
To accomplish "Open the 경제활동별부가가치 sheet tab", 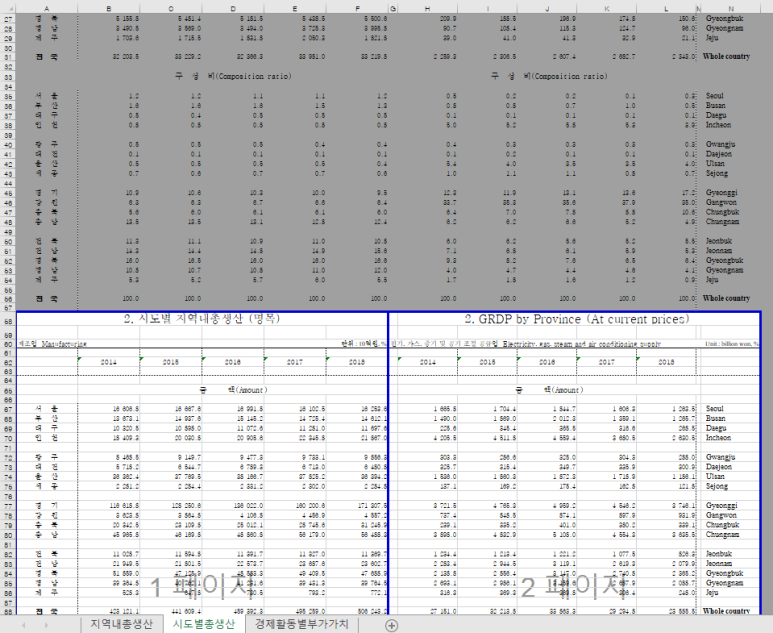I will pos(301,624).
